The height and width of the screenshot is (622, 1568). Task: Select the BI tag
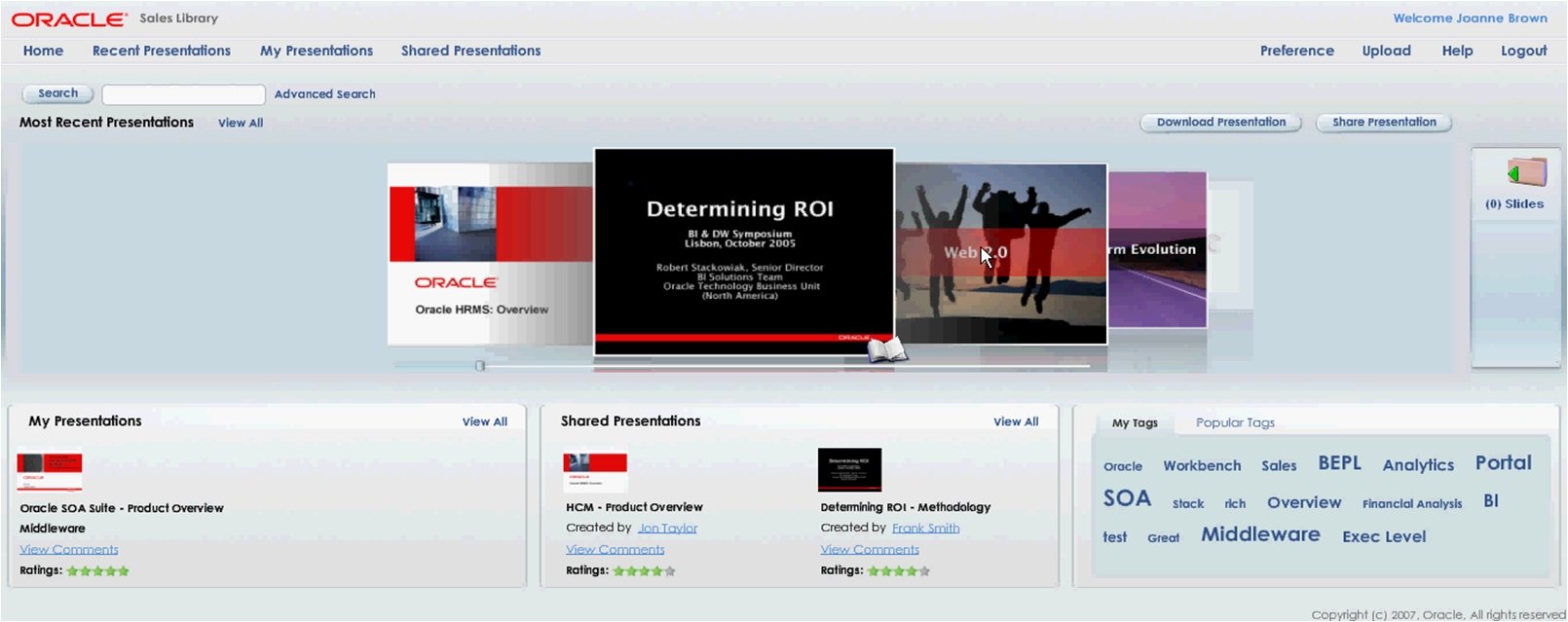click(x=1491, y=501)
